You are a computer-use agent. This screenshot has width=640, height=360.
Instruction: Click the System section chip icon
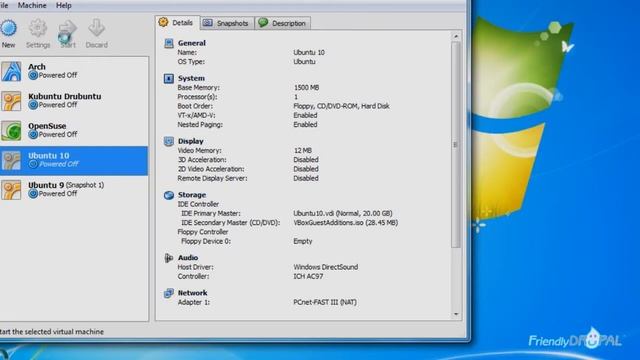point(169,78)
